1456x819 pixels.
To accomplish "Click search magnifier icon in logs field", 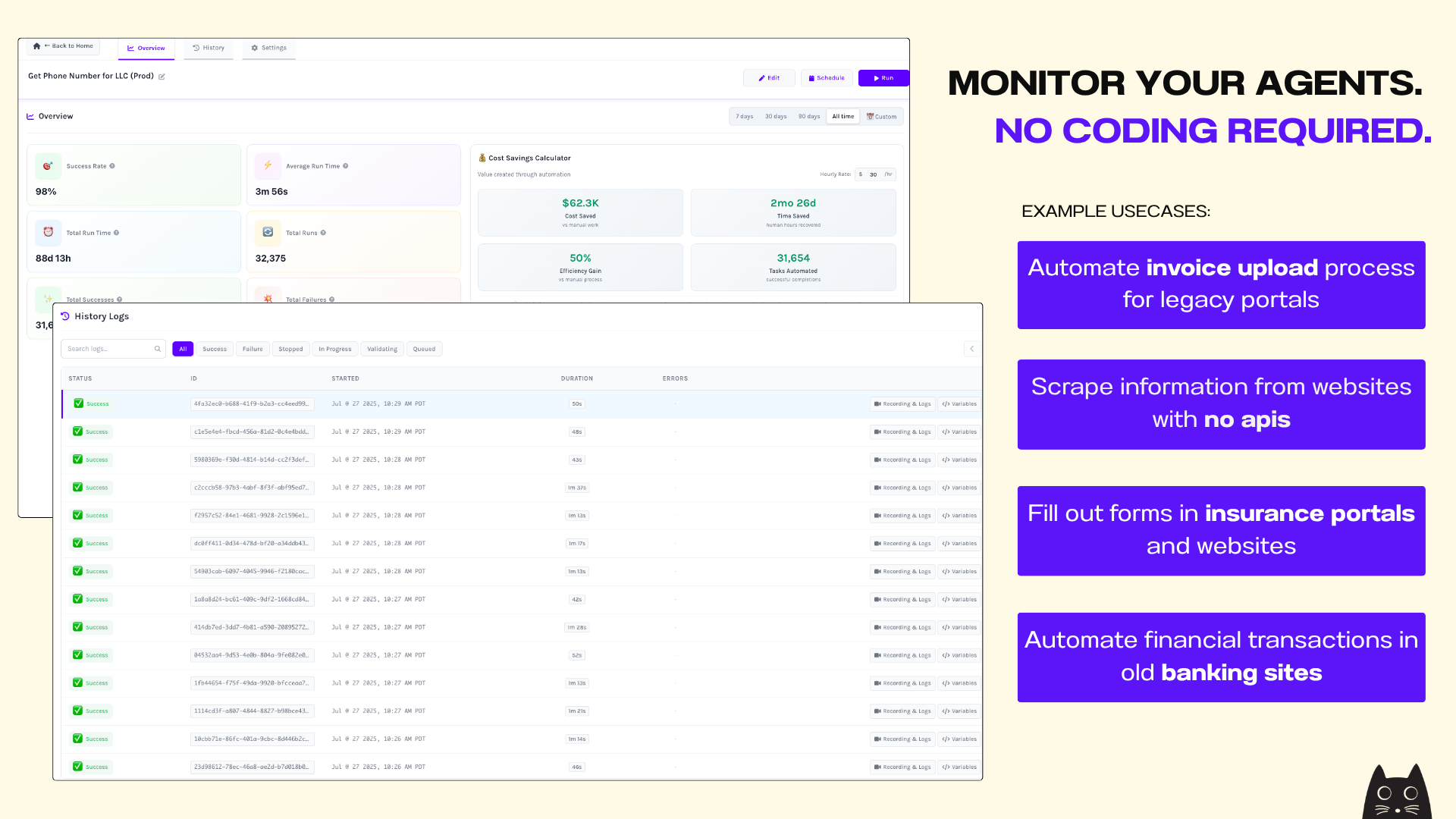I will click(x=158, y=349).
